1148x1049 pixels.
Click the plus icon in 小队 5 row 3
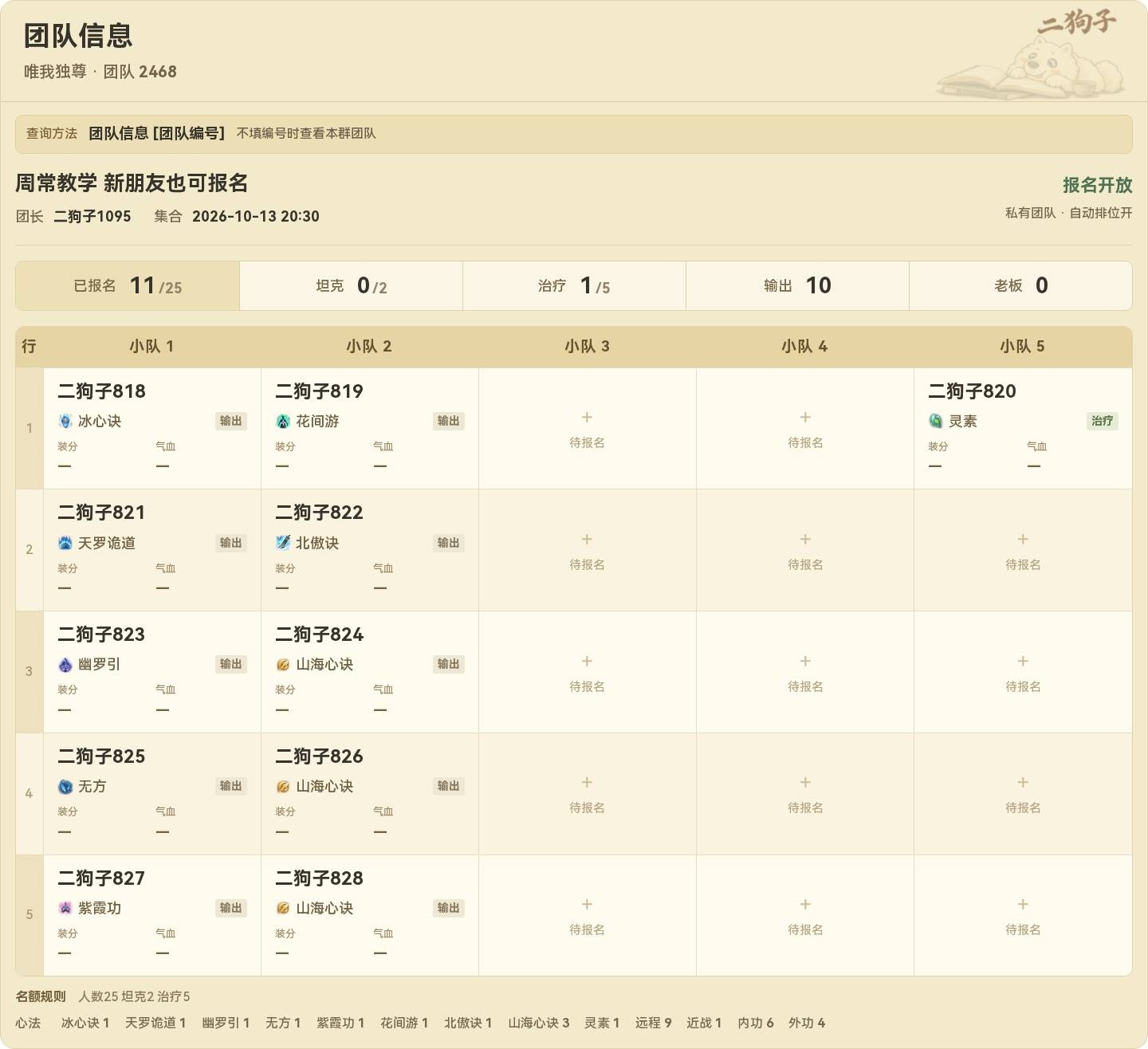coord(1023,661)
